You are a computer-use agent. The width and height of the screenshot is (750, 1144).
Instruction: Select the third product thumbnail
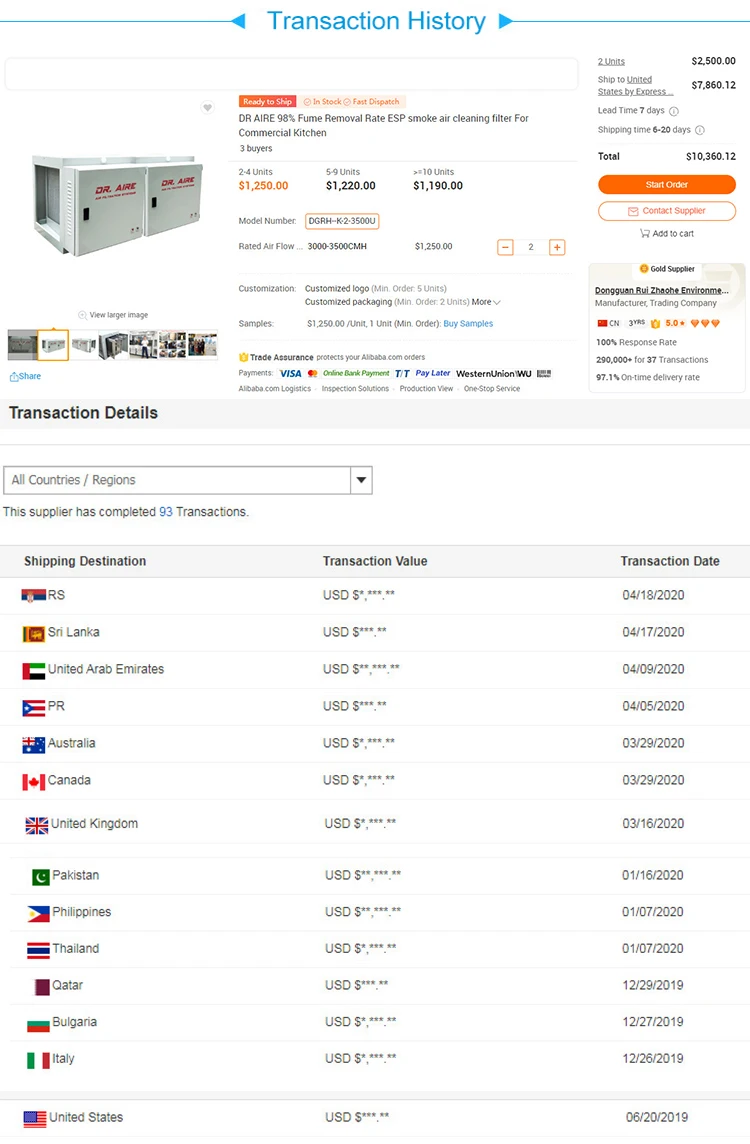tap(83, 344)
